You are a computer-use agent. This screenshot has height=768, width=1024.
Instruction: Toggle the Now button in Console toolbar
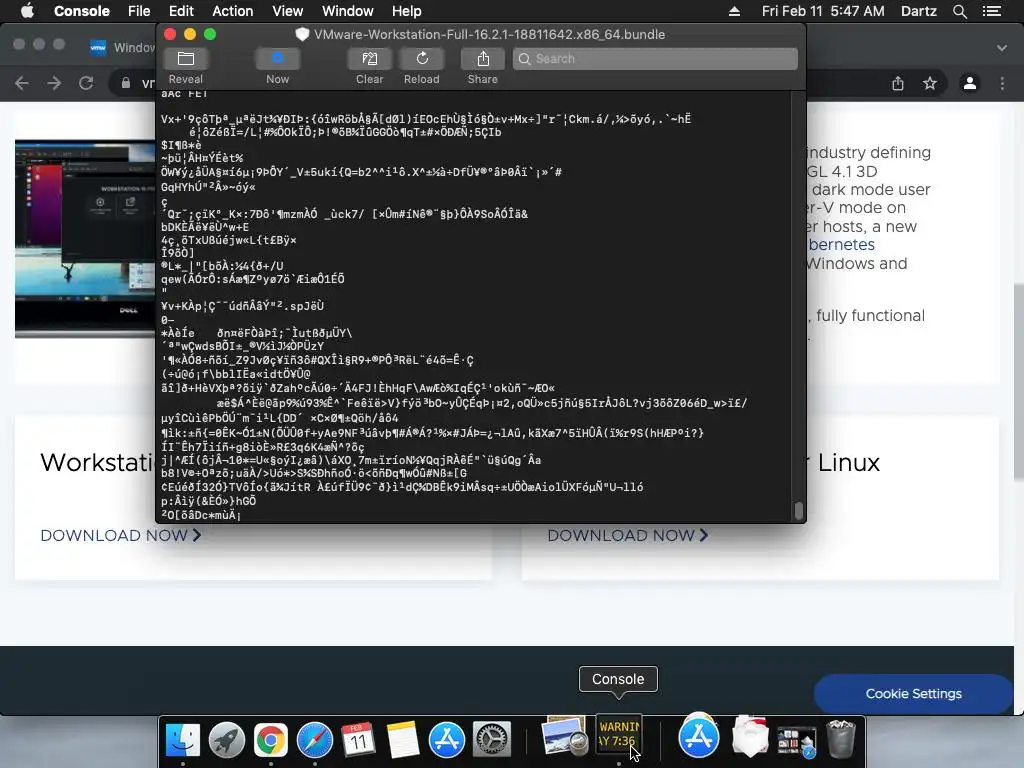[x=278, y=59]
